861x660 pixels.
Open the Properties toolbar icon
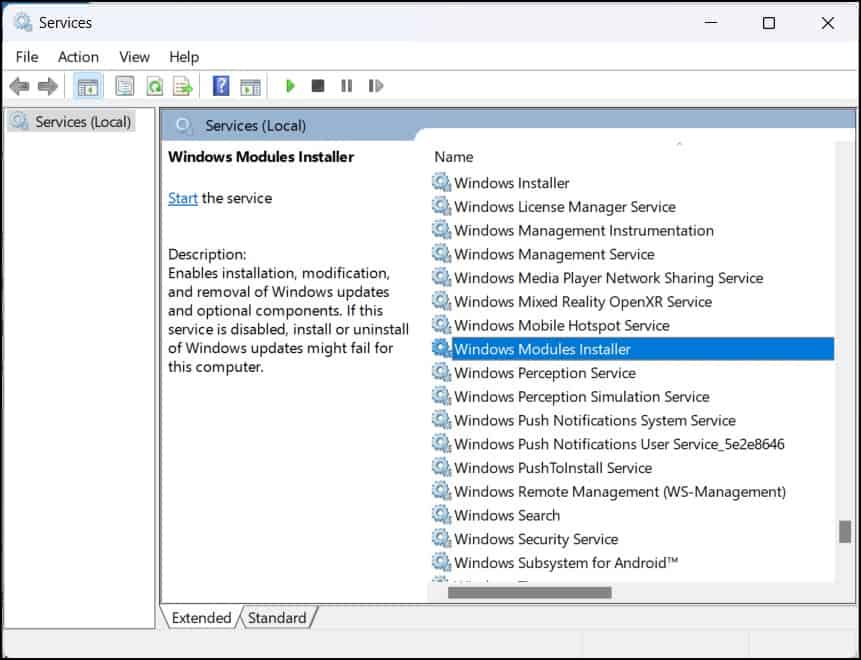click(125, 86)
